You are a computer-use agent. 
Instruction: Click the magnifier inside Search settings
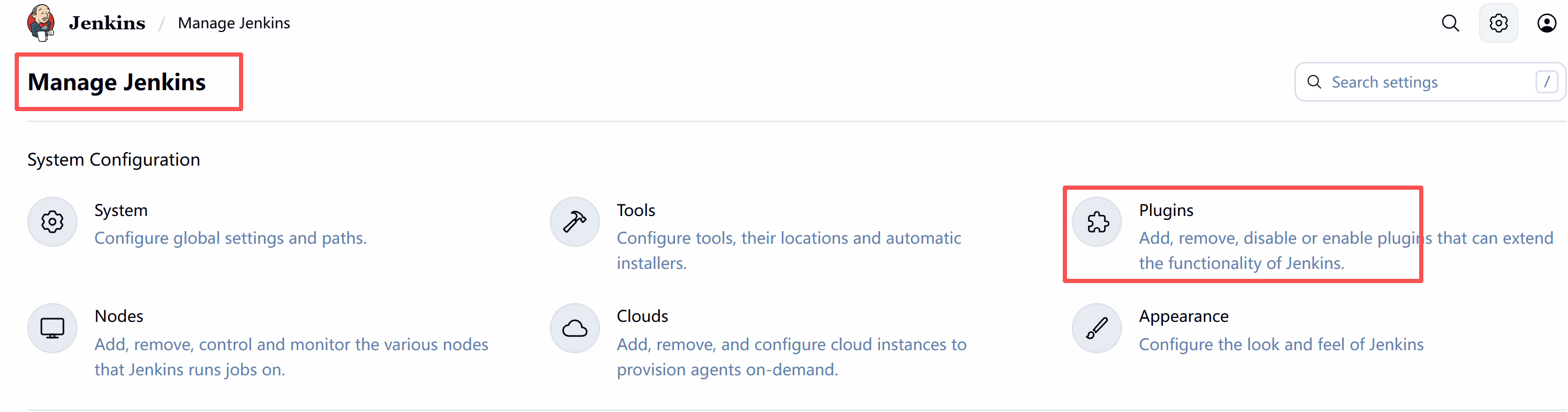(1314, 82)
